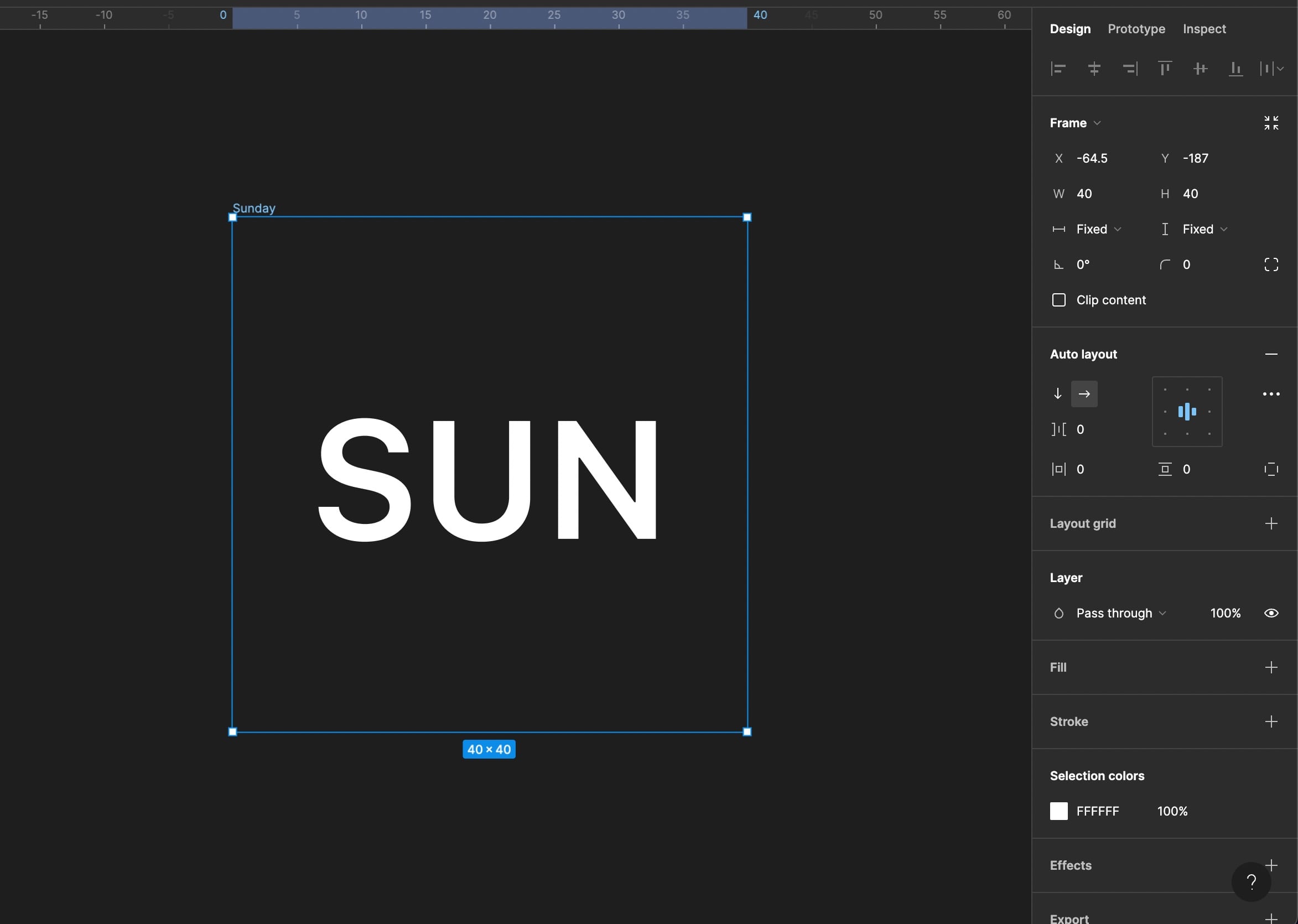Set auto layout direction to vertical

[1057, 394]
